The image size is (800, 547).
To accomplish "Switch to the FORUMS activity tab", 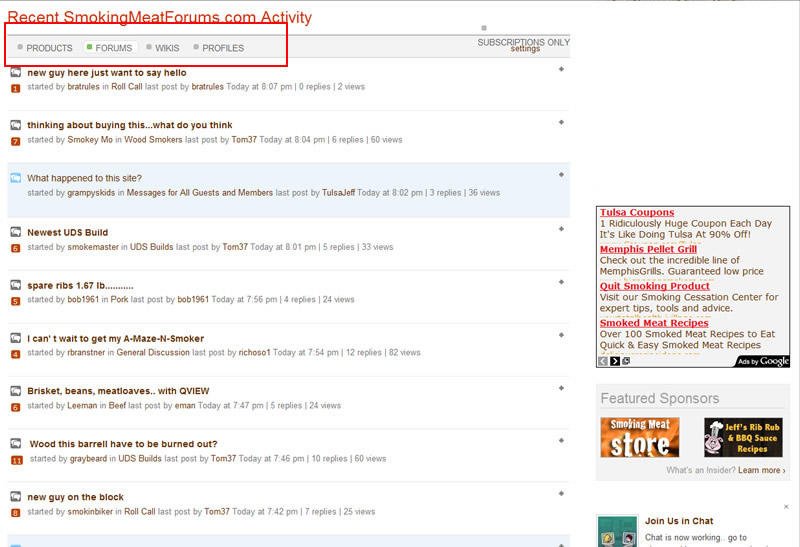I will (109, 48).
